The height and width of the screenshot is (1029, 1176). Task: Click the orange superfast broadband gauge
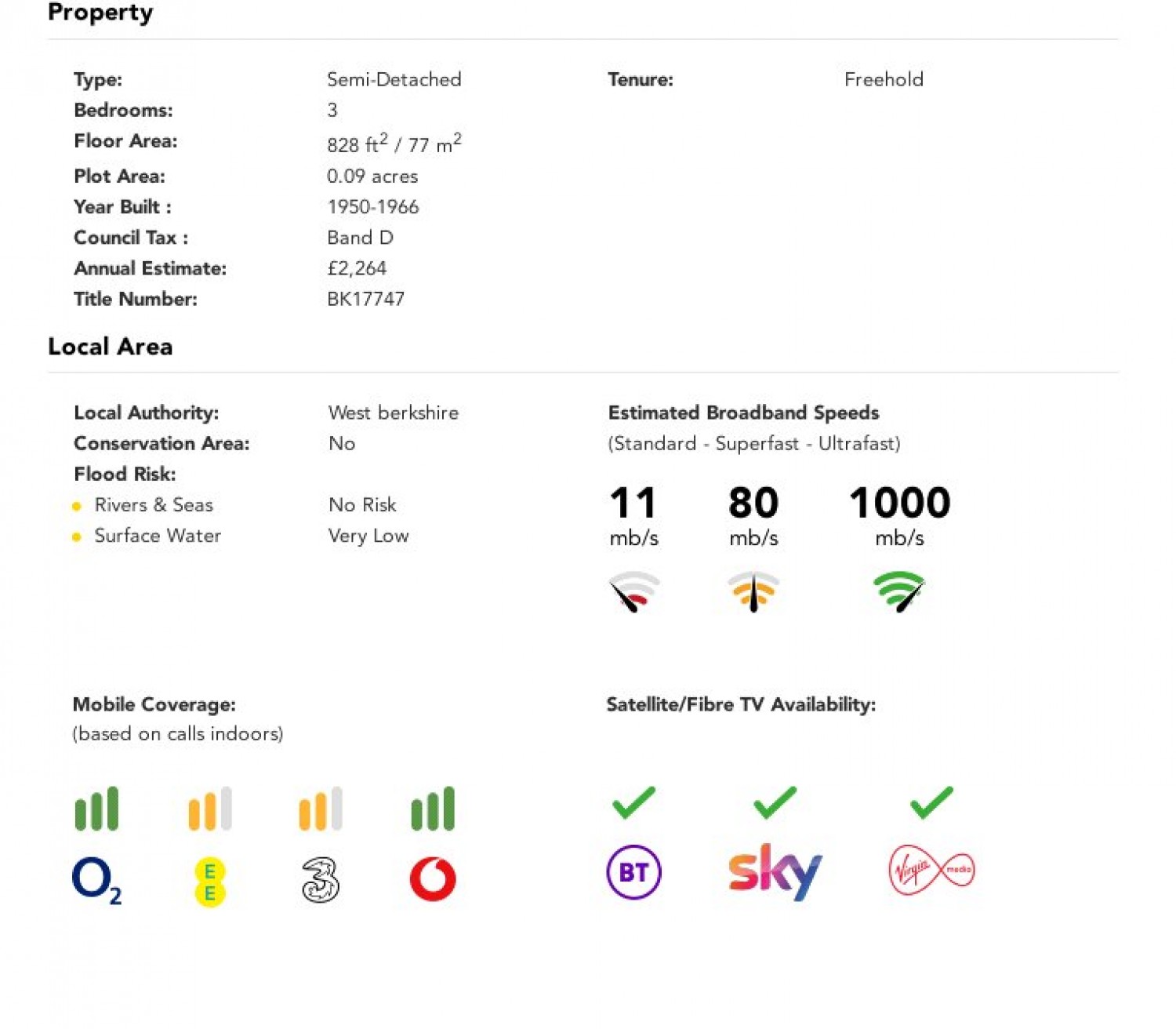point(753,592)
